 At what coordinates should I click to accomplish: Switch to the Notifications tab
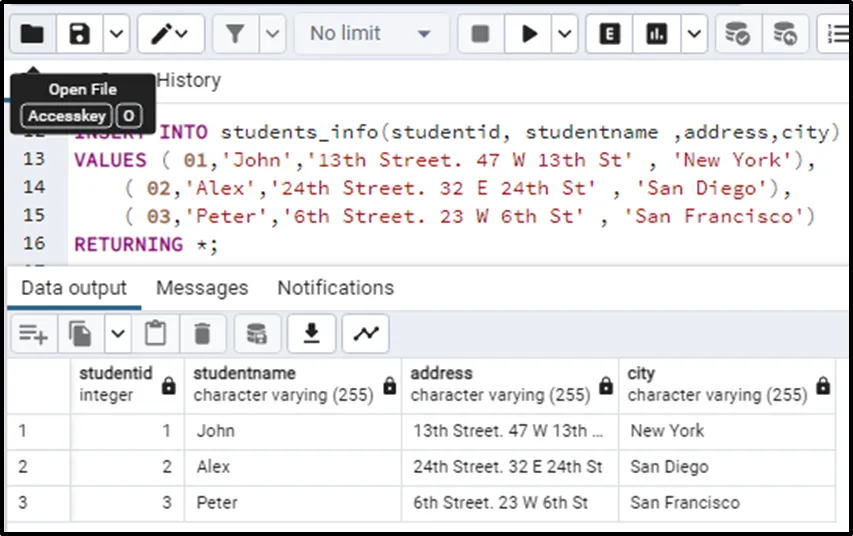[335, 288]
